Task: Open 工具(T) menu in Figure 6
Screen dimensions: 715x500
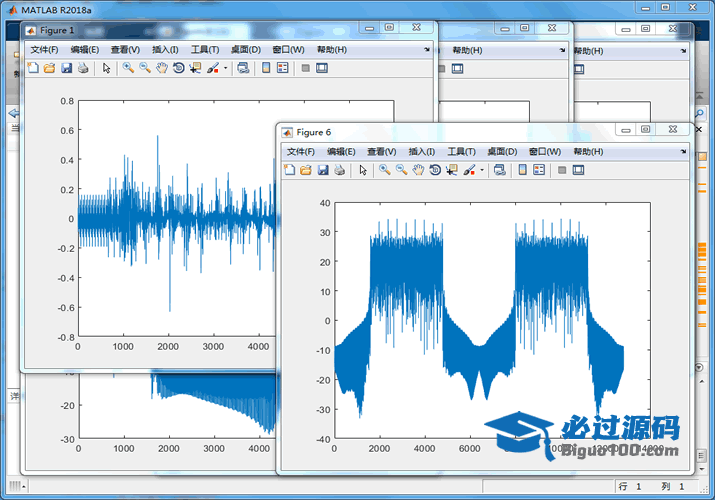Action: [461, 152]
